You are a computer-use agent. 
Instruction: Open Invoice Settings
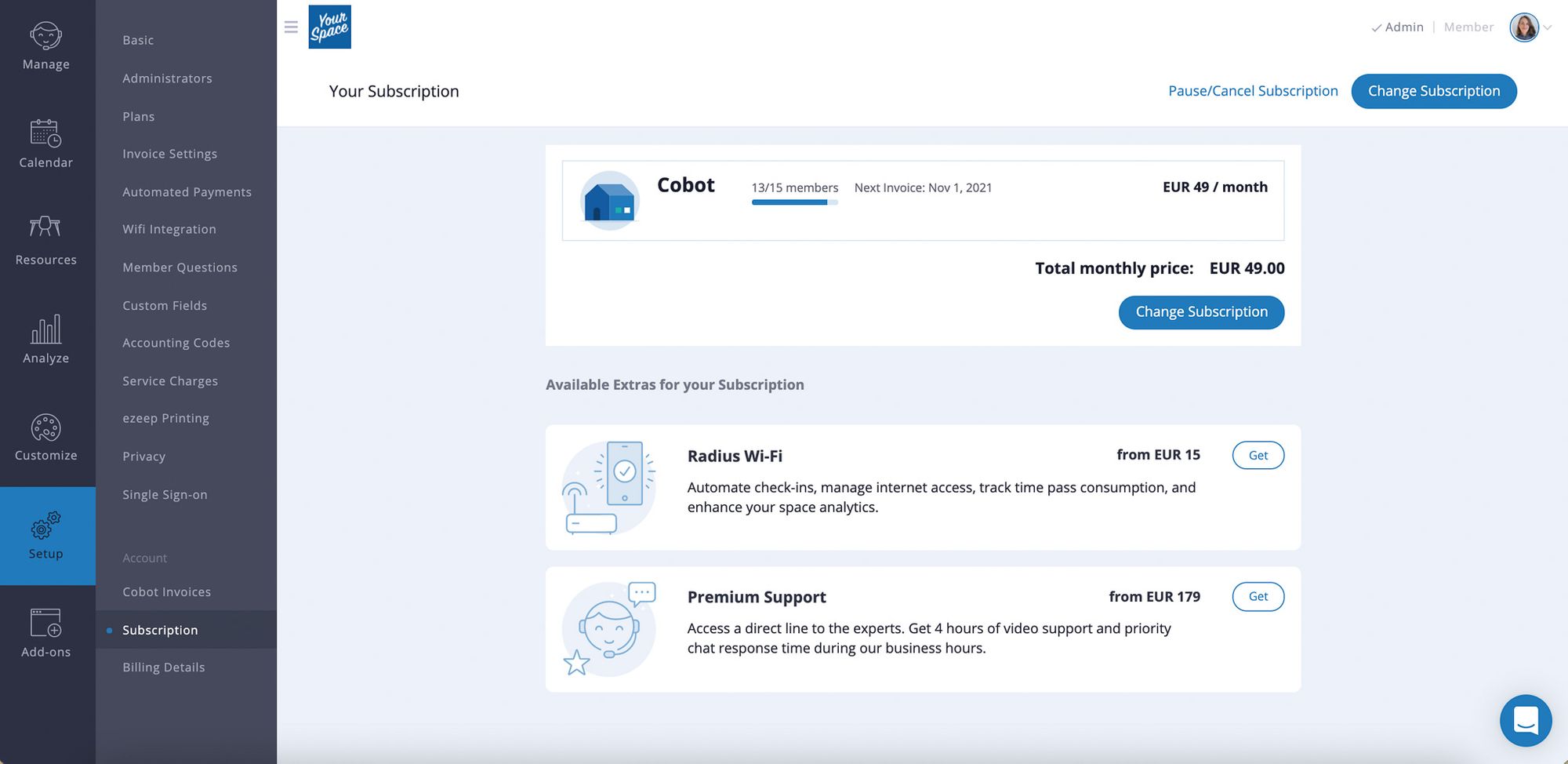169,154
